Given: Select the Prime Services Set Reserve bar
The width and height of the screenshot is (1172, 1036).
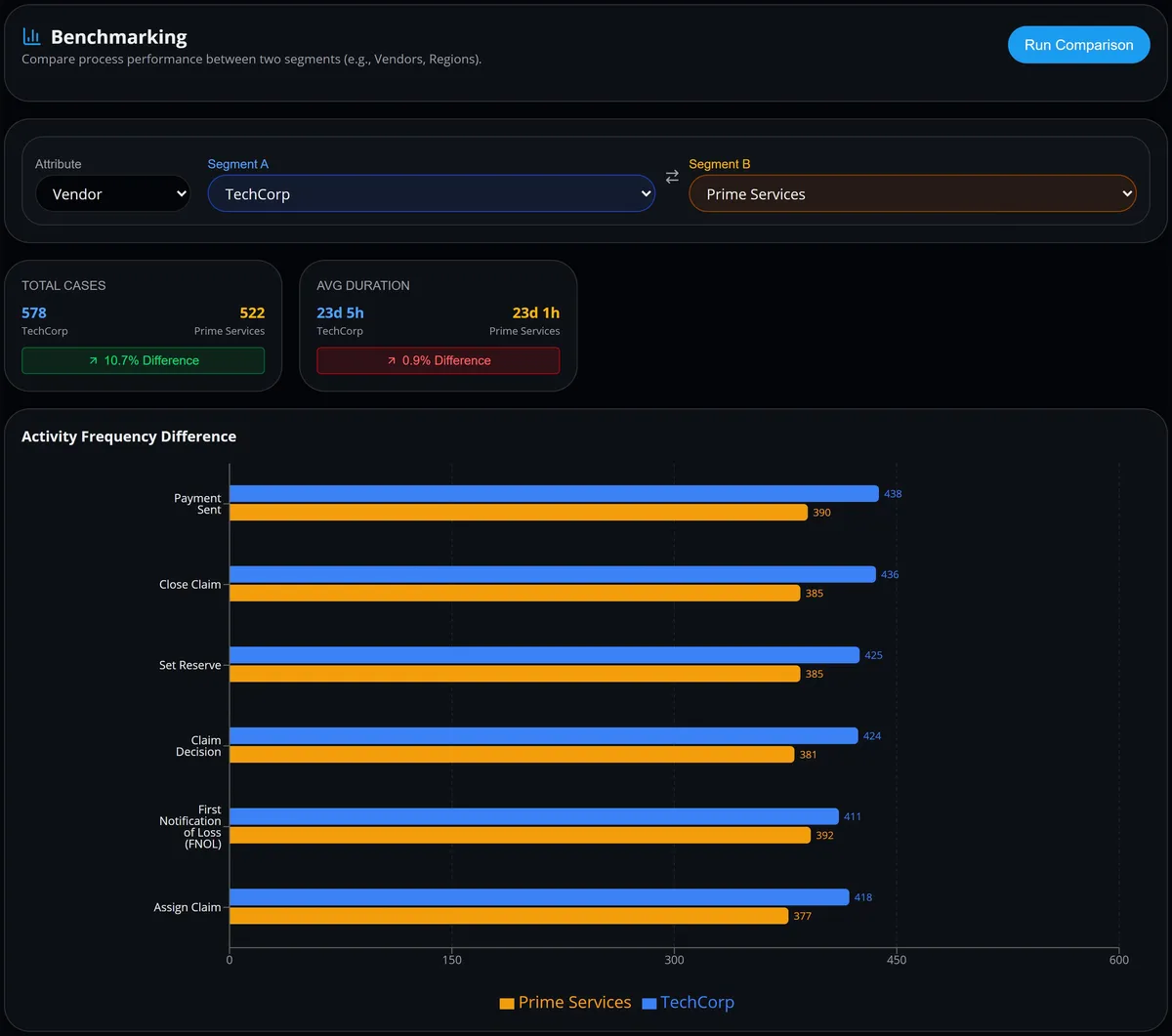Looking at the screenshot, I should pyautogui.click(x=515, y=674).
